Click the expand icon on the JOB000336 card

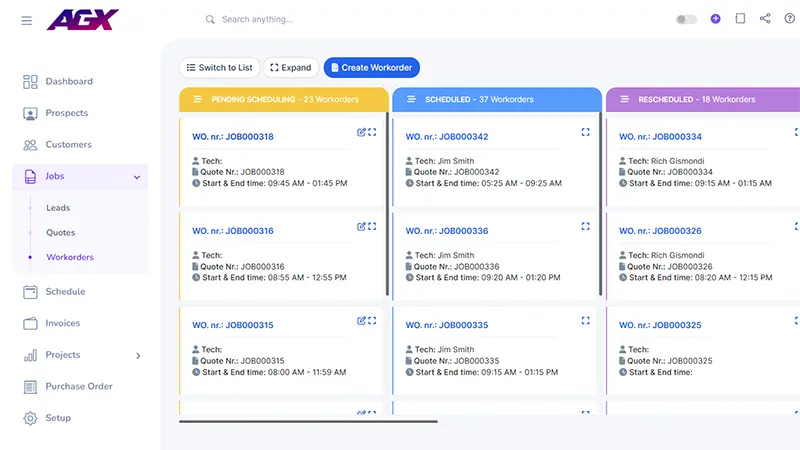(x=586, y=227)
